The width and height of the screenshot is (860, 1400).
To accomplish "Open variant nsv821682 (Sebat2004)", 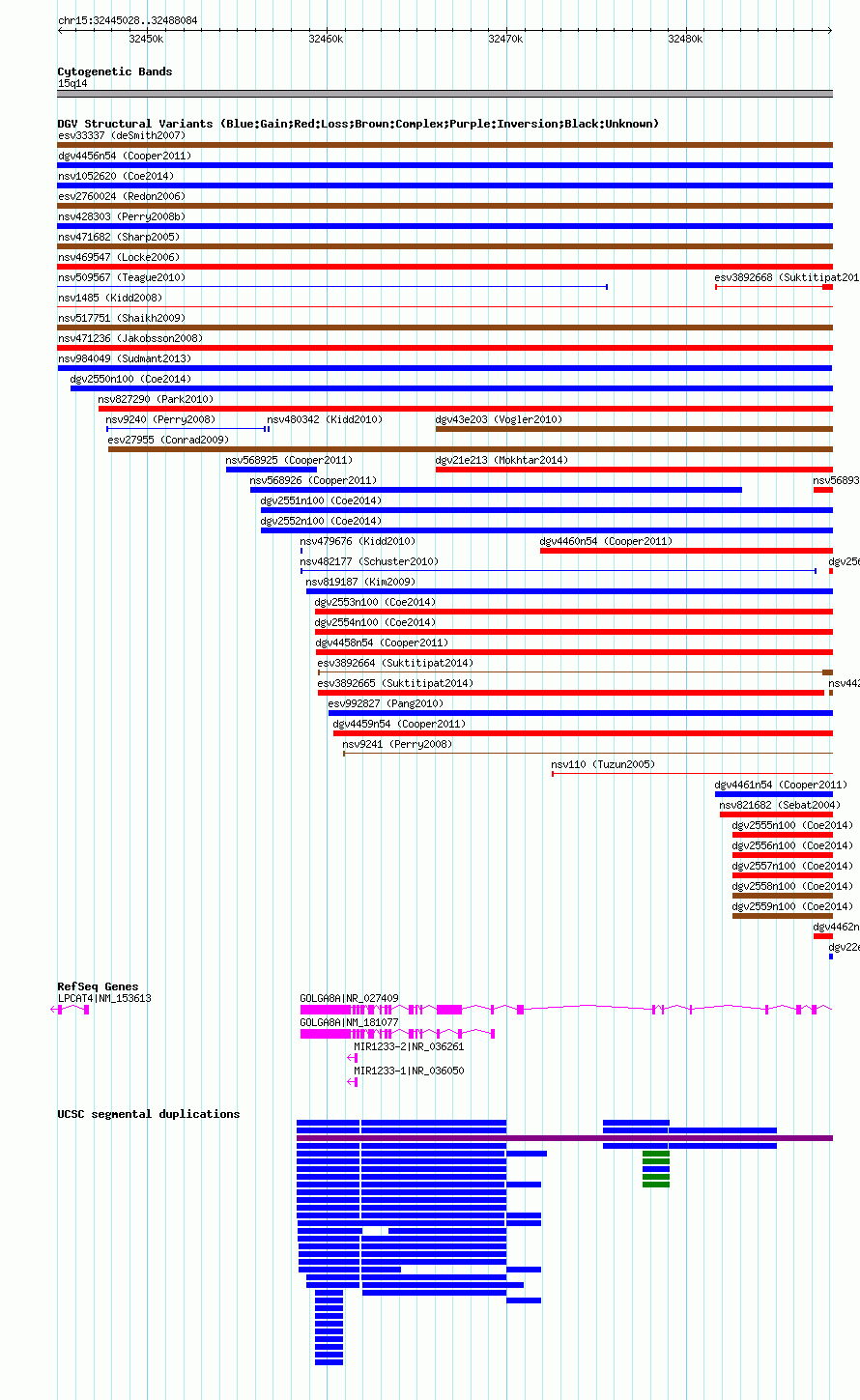I will [780, 805].
